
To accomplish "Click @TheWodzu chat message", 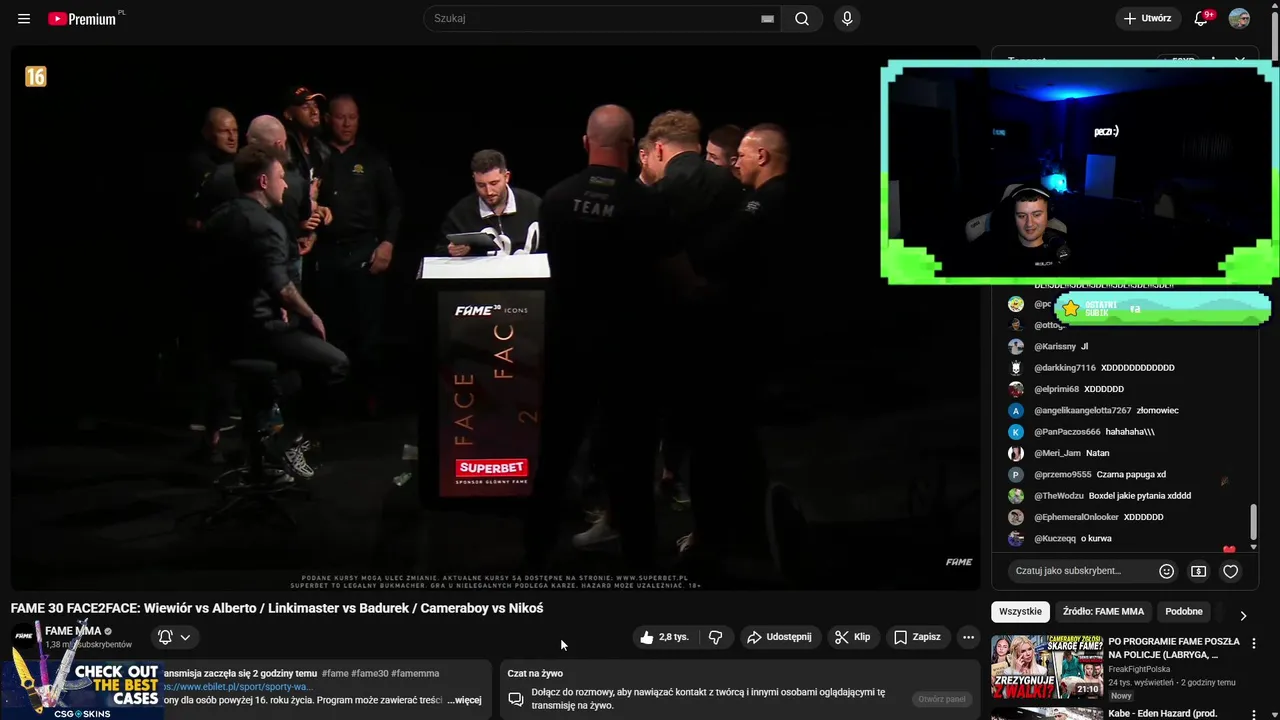I will 1112,496.
